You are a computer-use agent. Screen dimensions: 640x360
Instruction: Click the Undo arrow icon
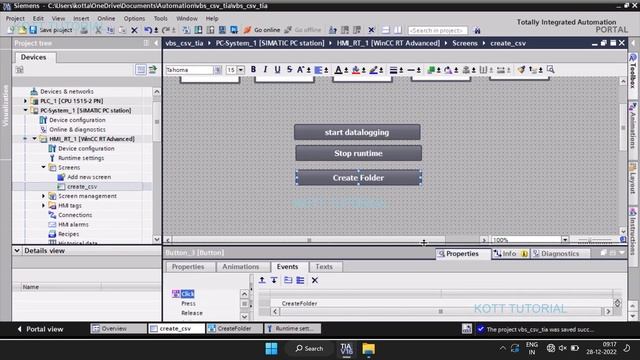148,30
